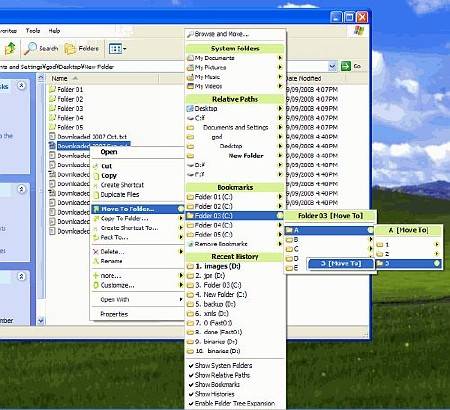Image resolution: width=450 pixels, height=410 pixels.
Task: Click the C: drive icon
Action: coord(190,118)
